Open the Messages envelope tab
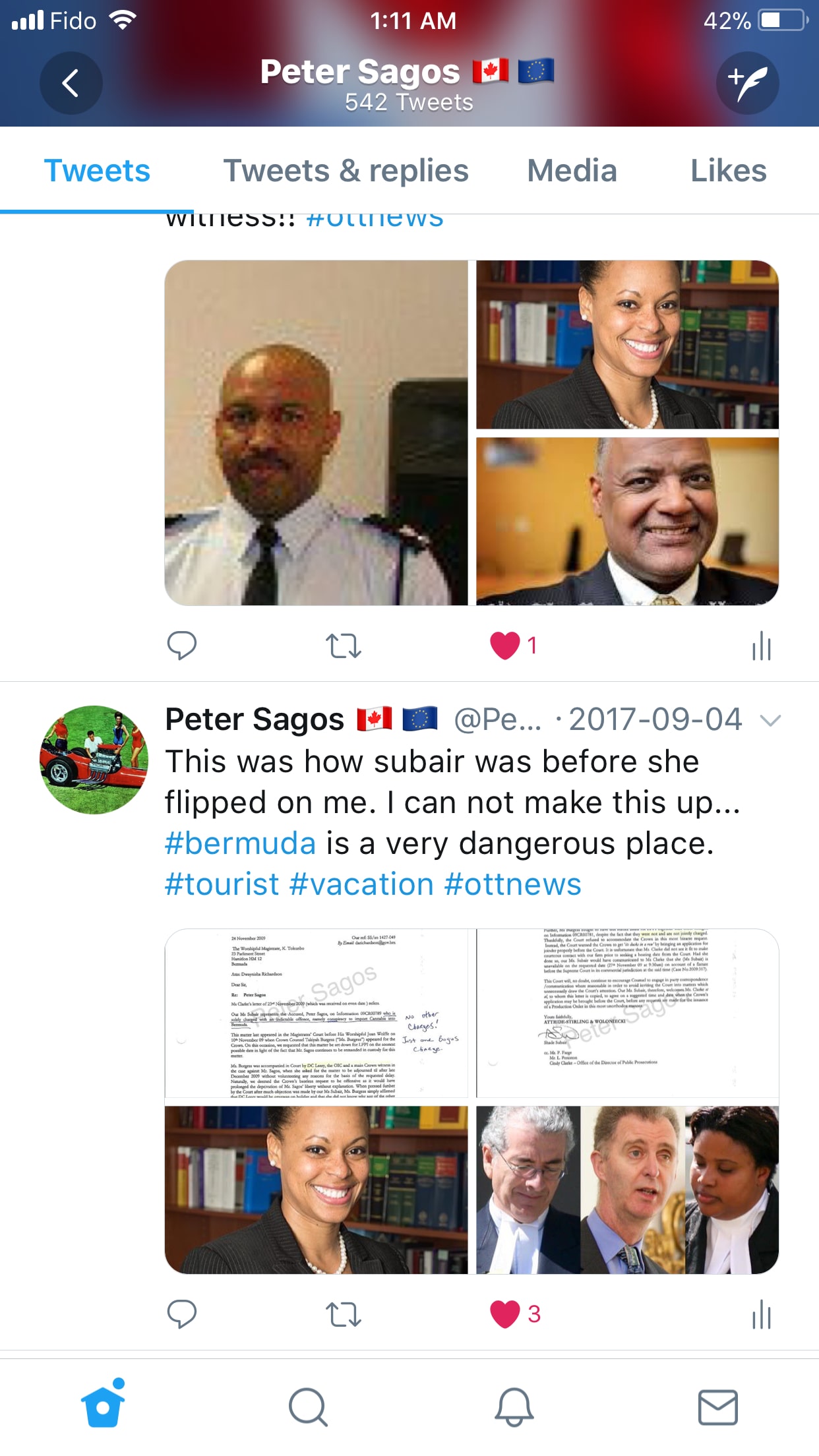819x1456 pixels. [x=718, y=1407]
